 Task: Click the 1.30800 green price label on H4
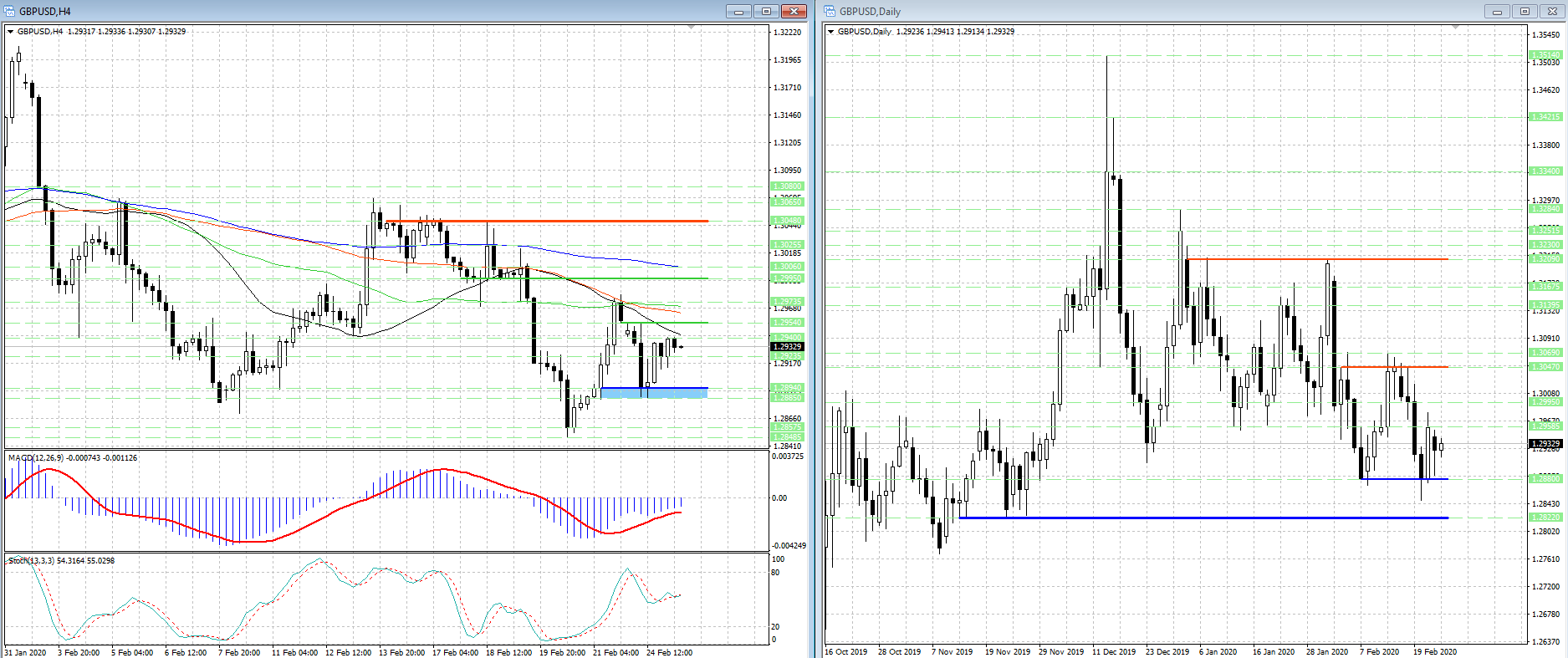[787, 186]
